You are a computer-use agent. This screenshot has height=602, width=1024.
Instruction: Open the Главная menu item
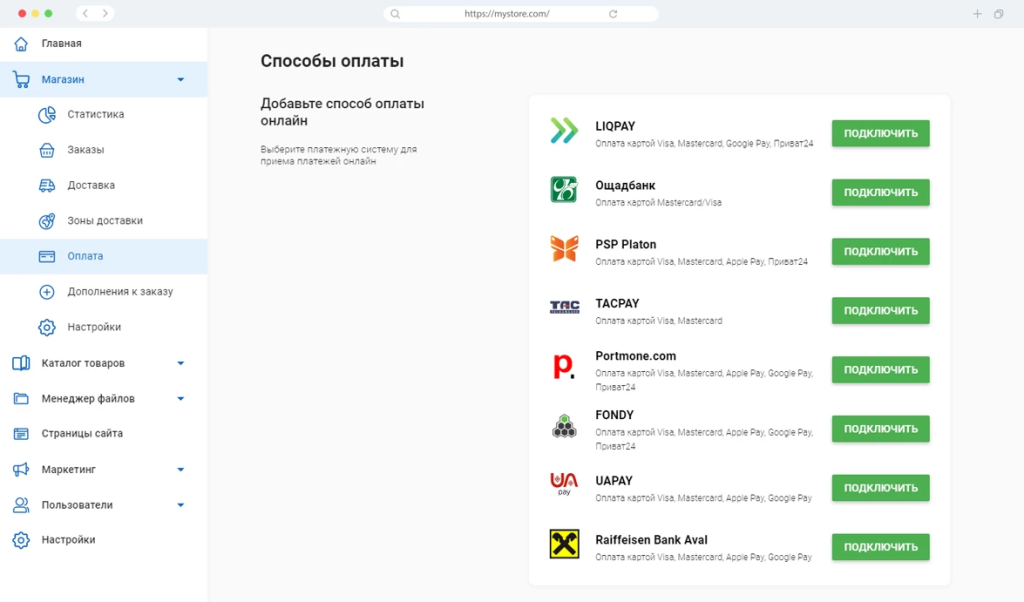click(61, 44)
